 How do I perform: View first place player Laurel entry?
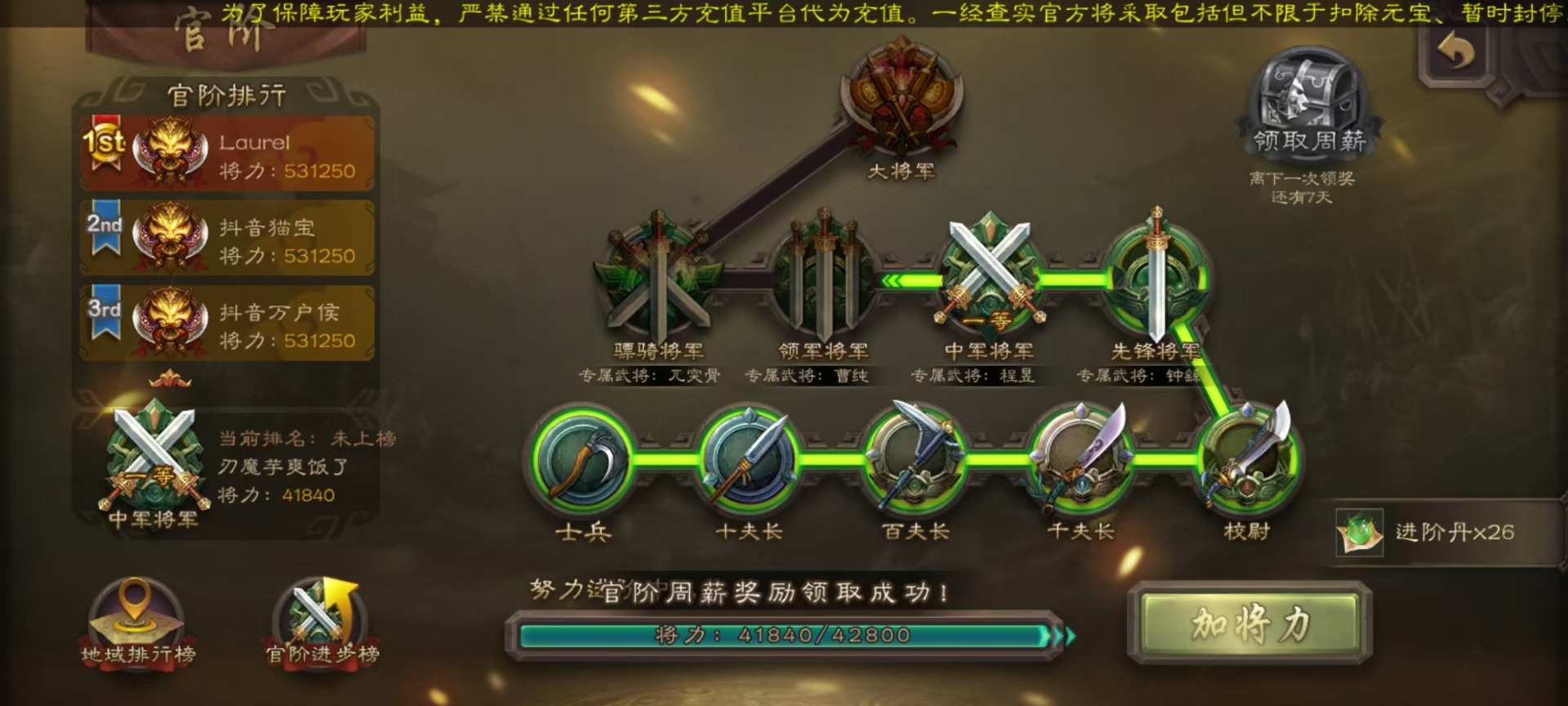coord(227,154)
